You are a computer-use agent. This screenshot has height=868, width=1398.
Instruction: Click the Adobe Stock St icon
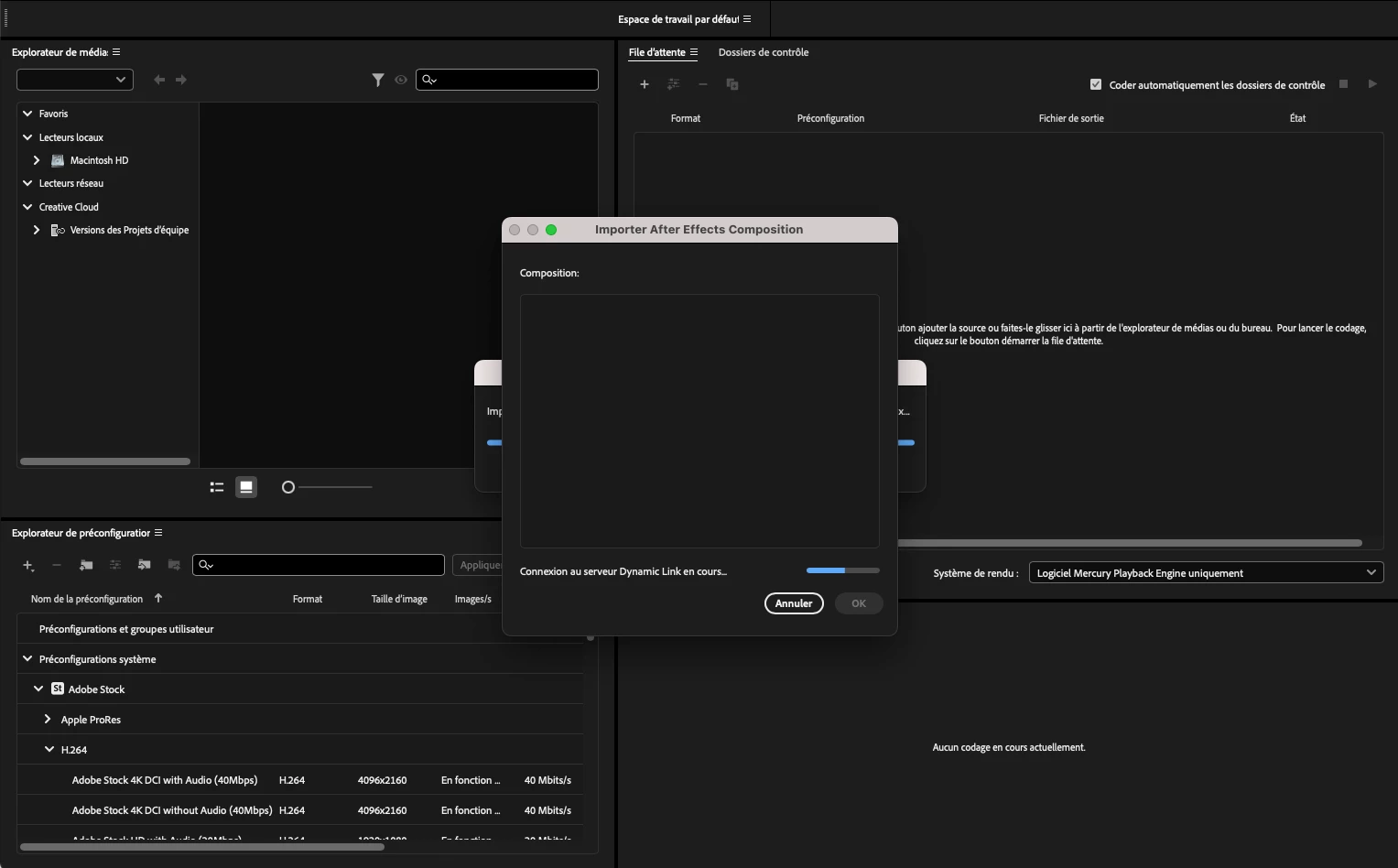click(58, 689)
